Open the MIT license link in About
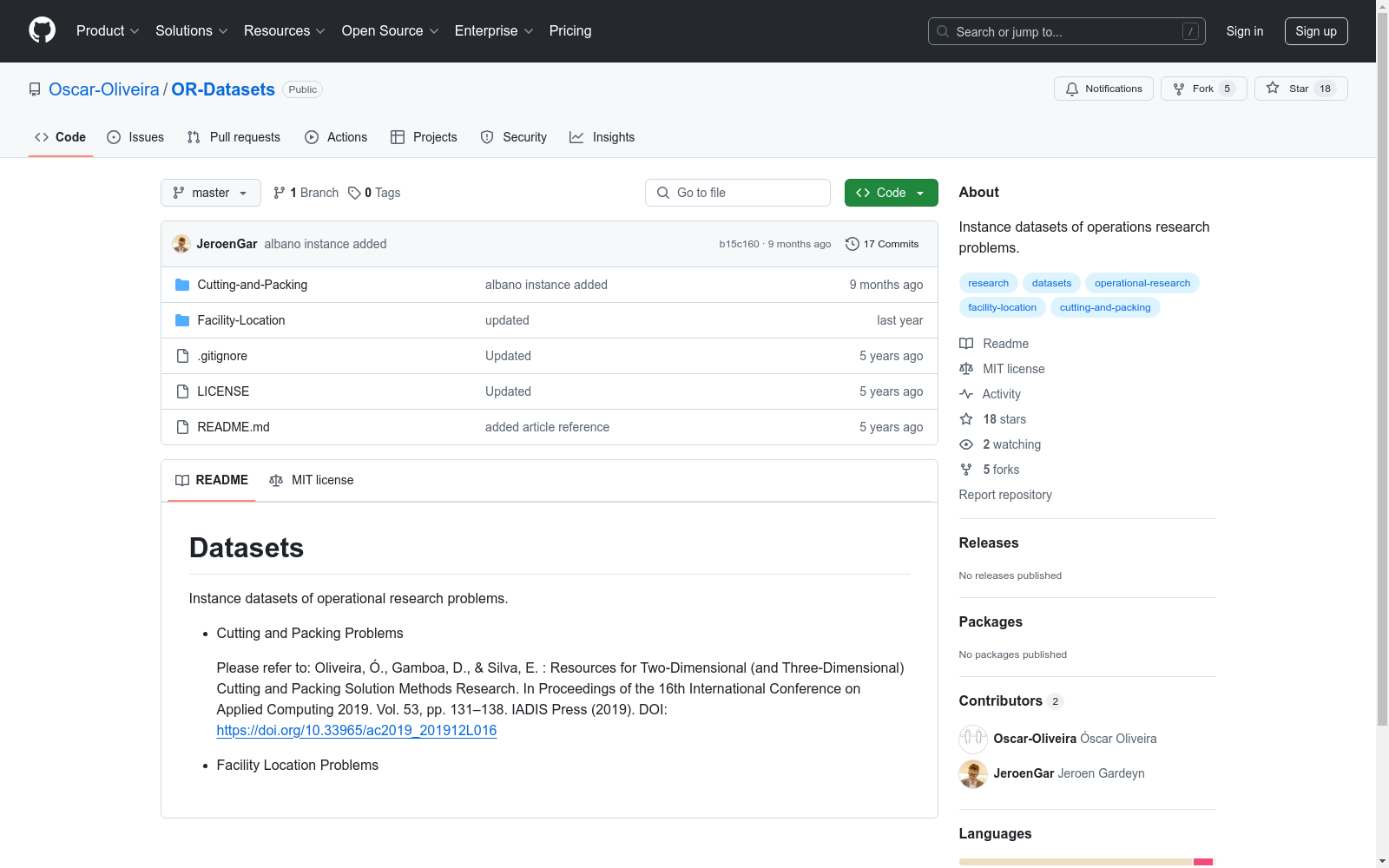Image resolution: width=1389 pixels, height=868 pixels. 1002,369
